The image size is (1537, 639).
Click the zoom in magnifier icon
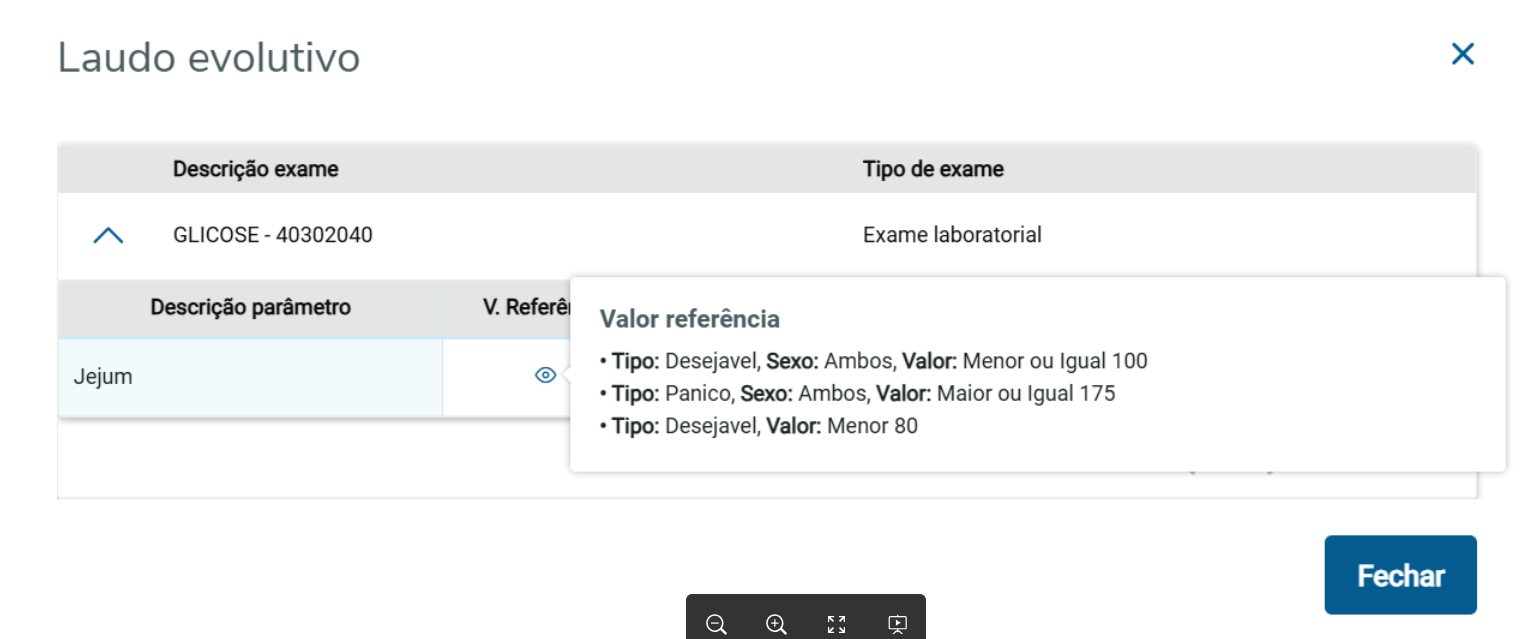point(776,625)
